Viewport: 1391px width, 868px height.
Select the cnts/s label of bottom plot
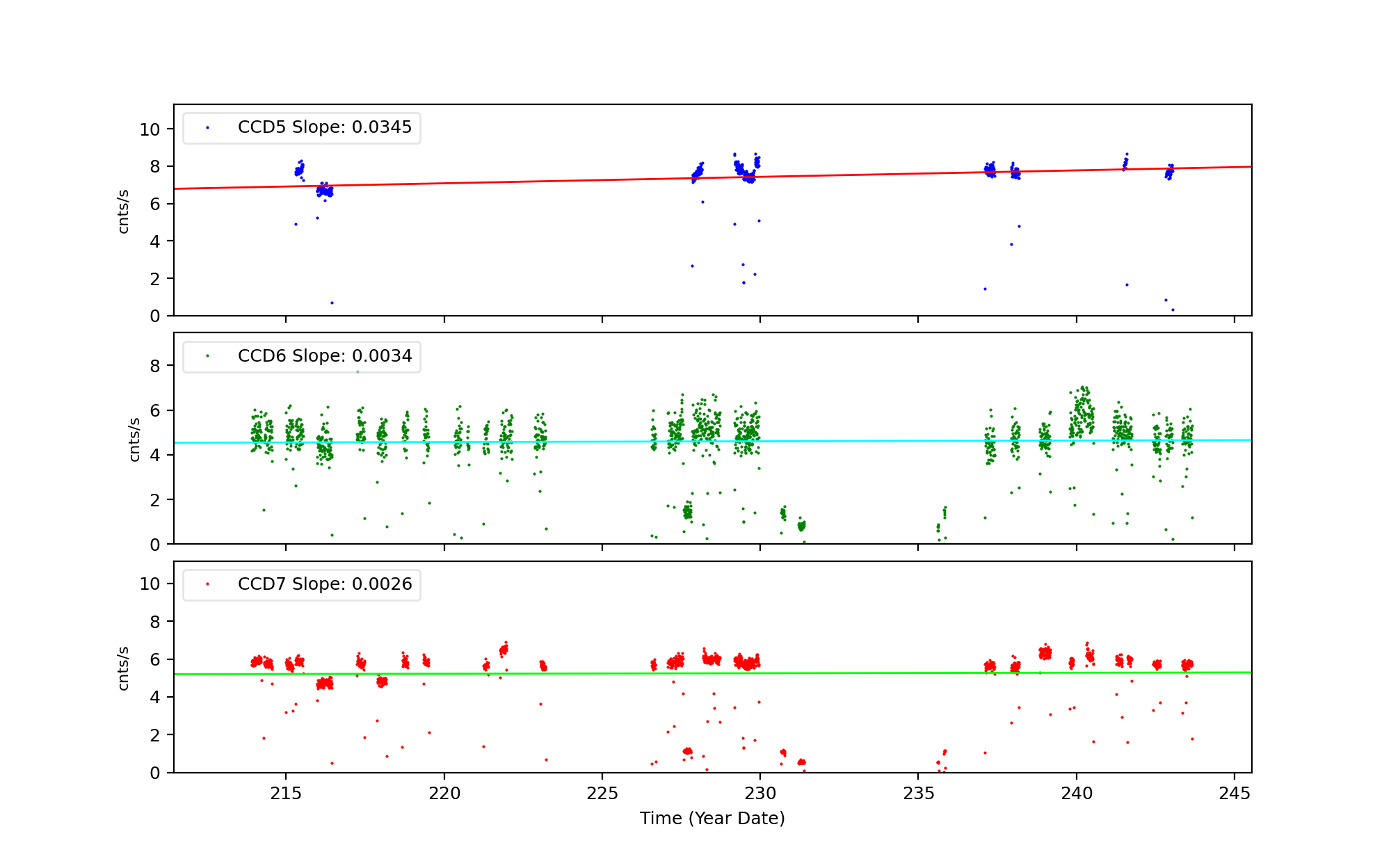tap(124, 668)
